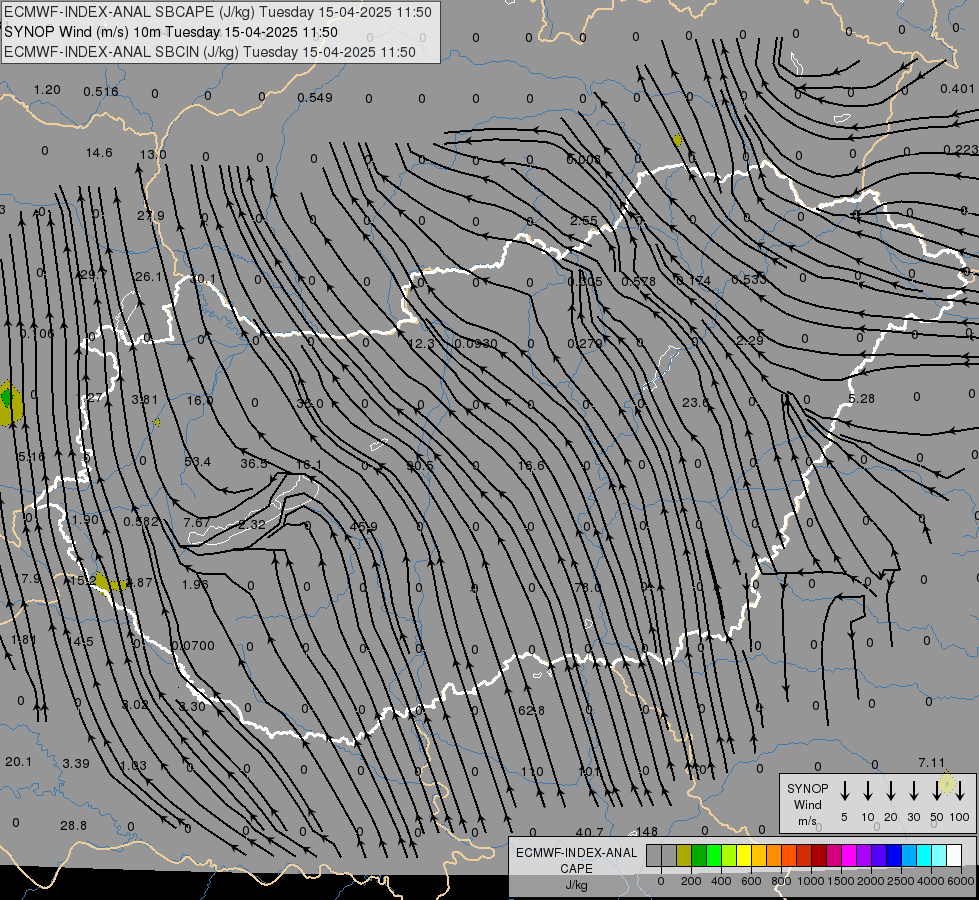Click the 36.5 value on the map
The width and height of the screenshot is (979, 900).
(x=253, y=463)
